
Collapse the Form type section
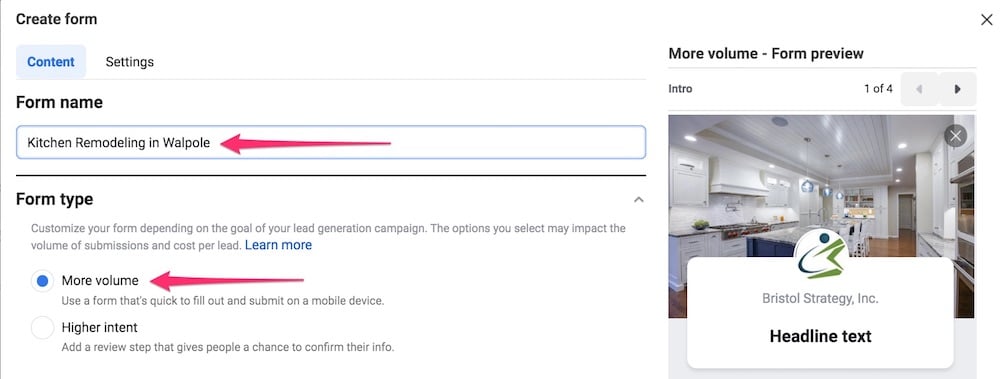(x=638, y=200)
